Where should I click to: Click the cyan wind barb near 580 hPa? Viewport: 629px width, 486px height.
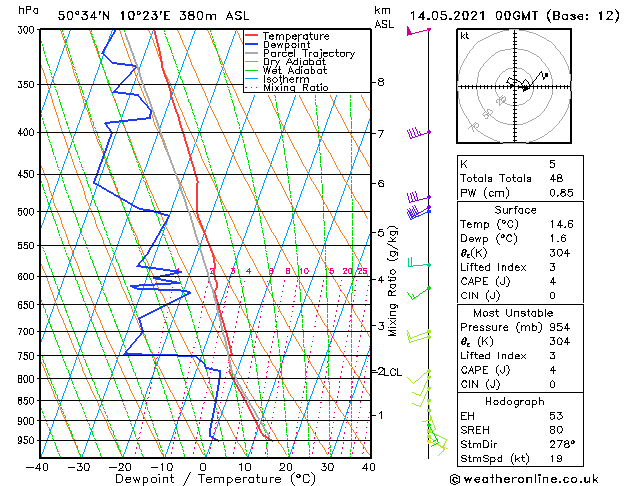click(419, 263)
